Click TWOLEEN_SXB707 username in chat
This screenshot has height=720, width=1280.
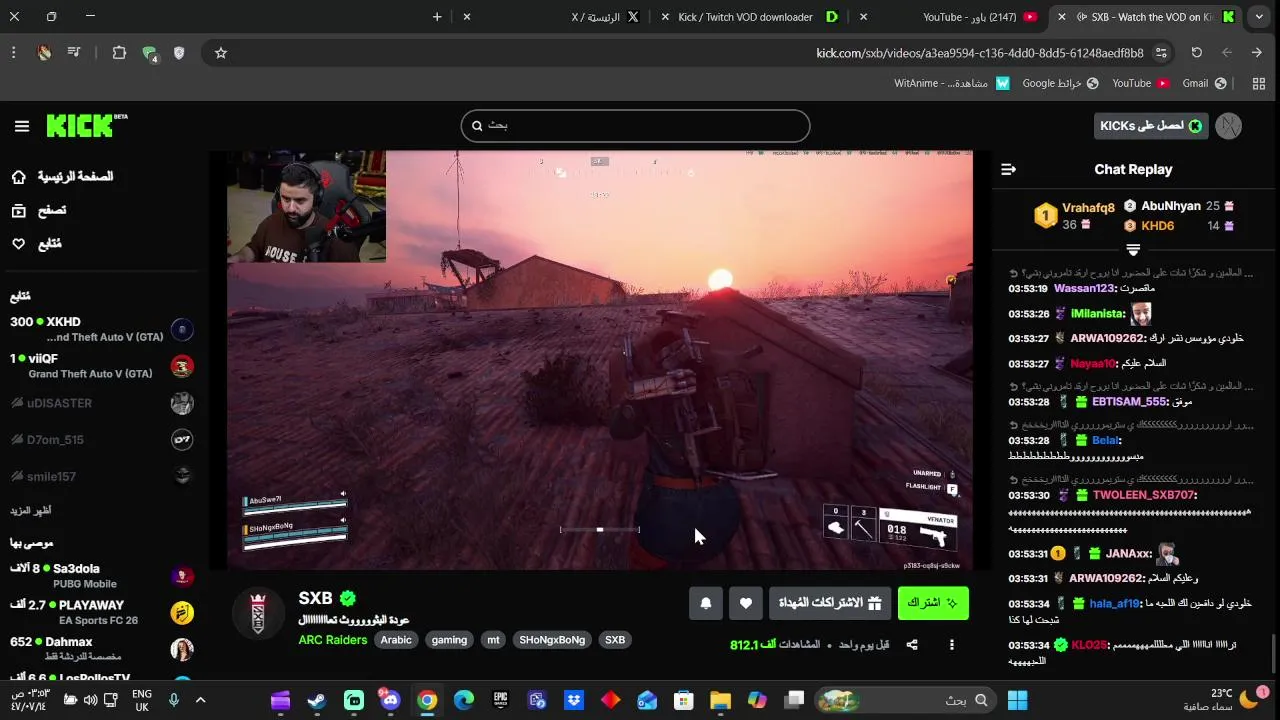coord(1144,495)
